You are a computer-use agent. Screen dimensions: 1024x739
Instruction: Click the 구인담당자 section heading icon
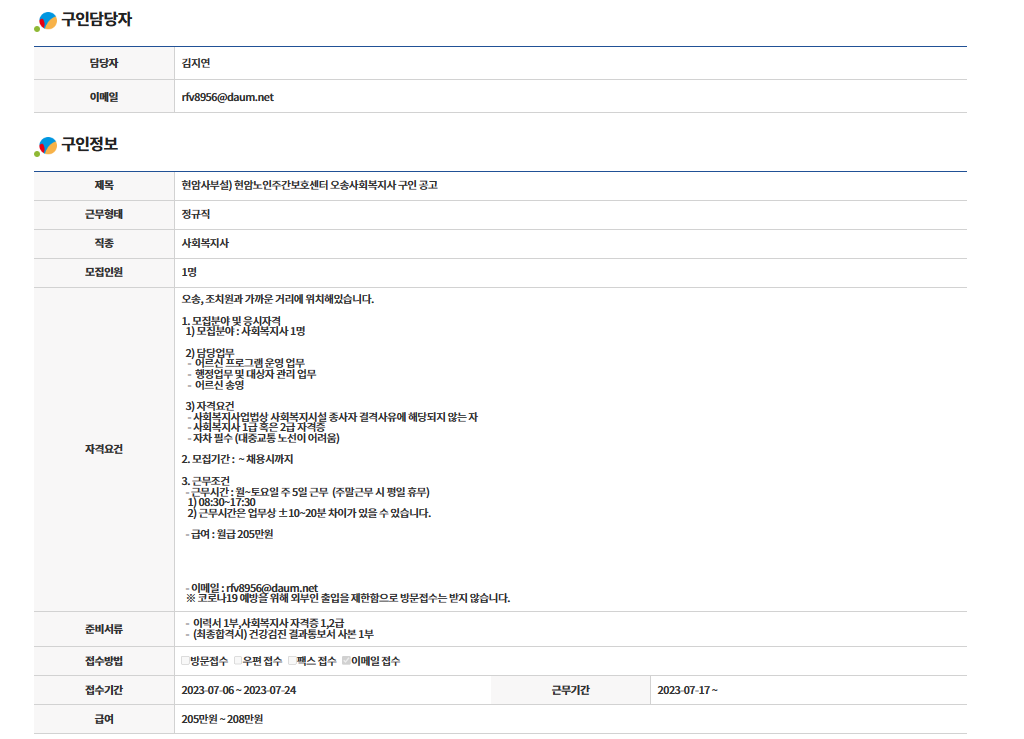(46, 21)
